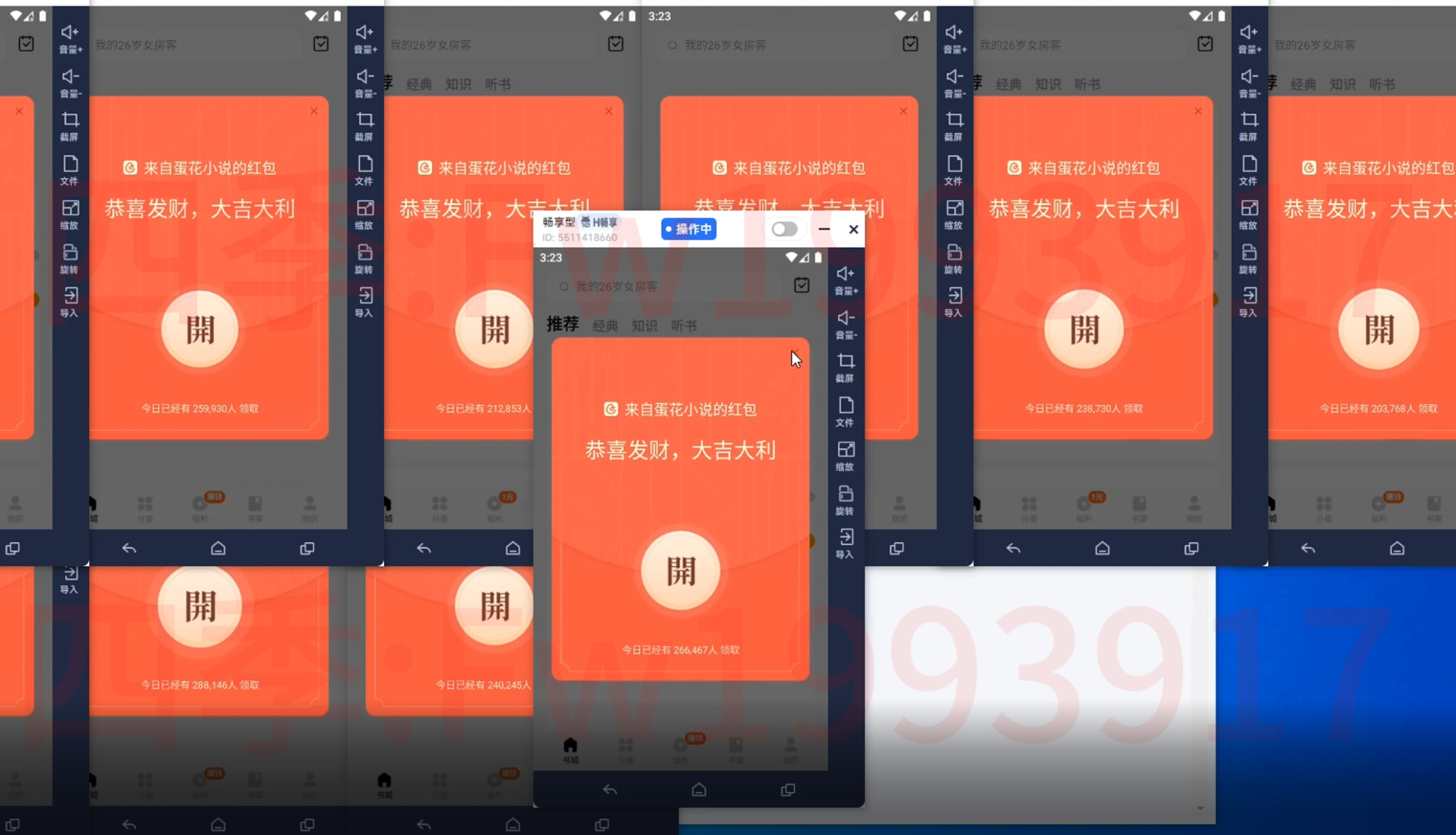Close the red packet showing 259,930人

pos(314,111)
